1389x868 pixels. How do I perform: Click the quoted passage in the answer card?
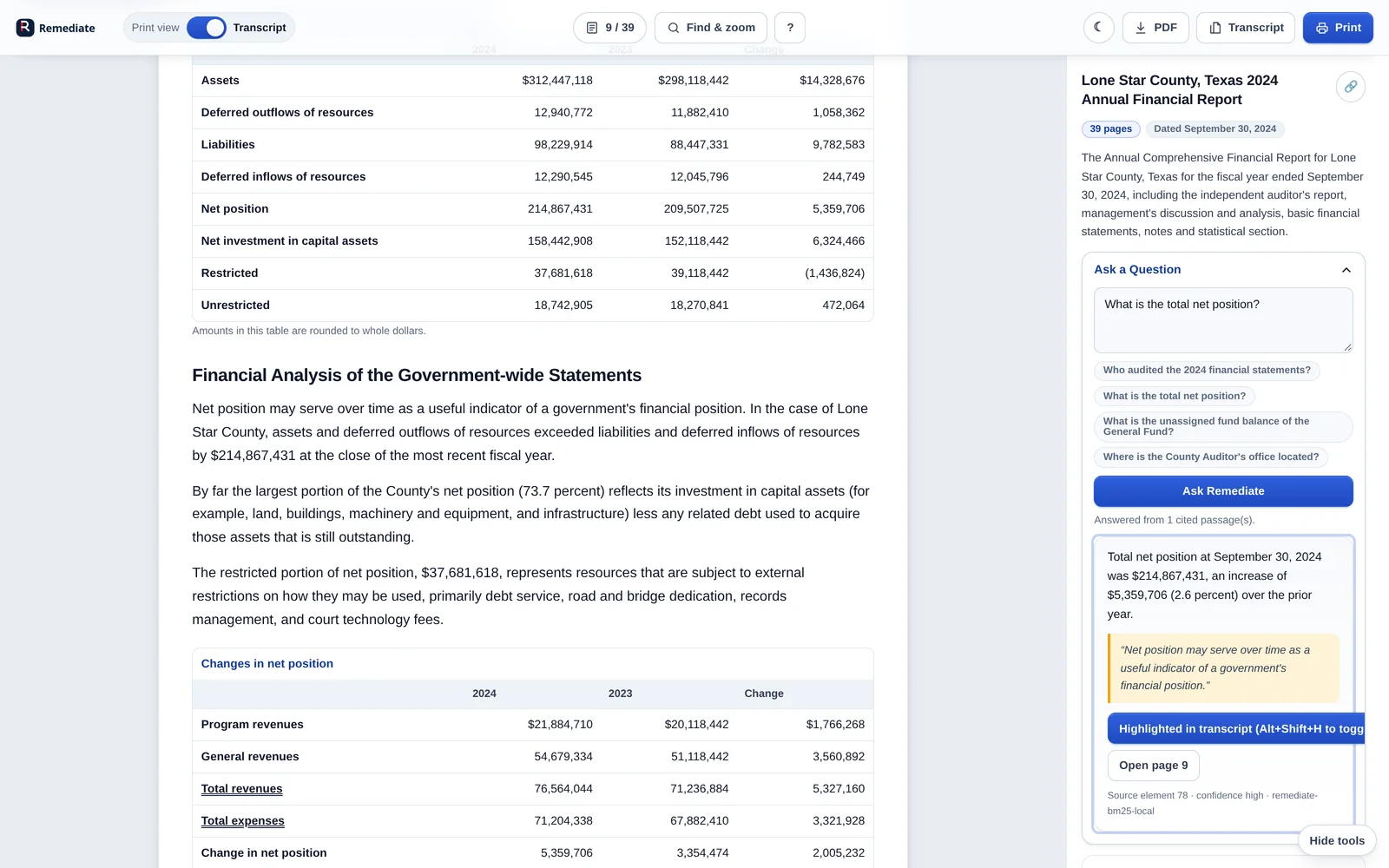pyautogui.click(x=1224, y=668)
